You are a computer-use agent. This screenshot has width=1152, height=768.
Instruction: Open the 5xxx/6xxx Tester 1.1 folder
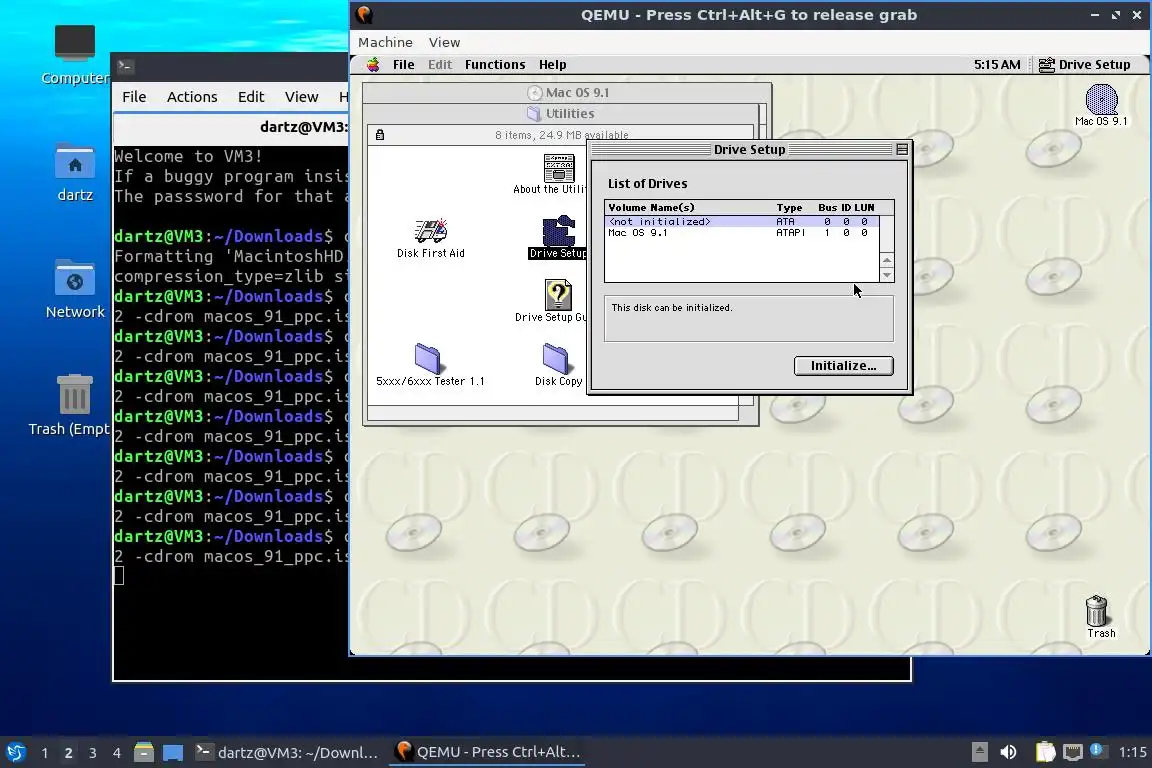[427, 359]
